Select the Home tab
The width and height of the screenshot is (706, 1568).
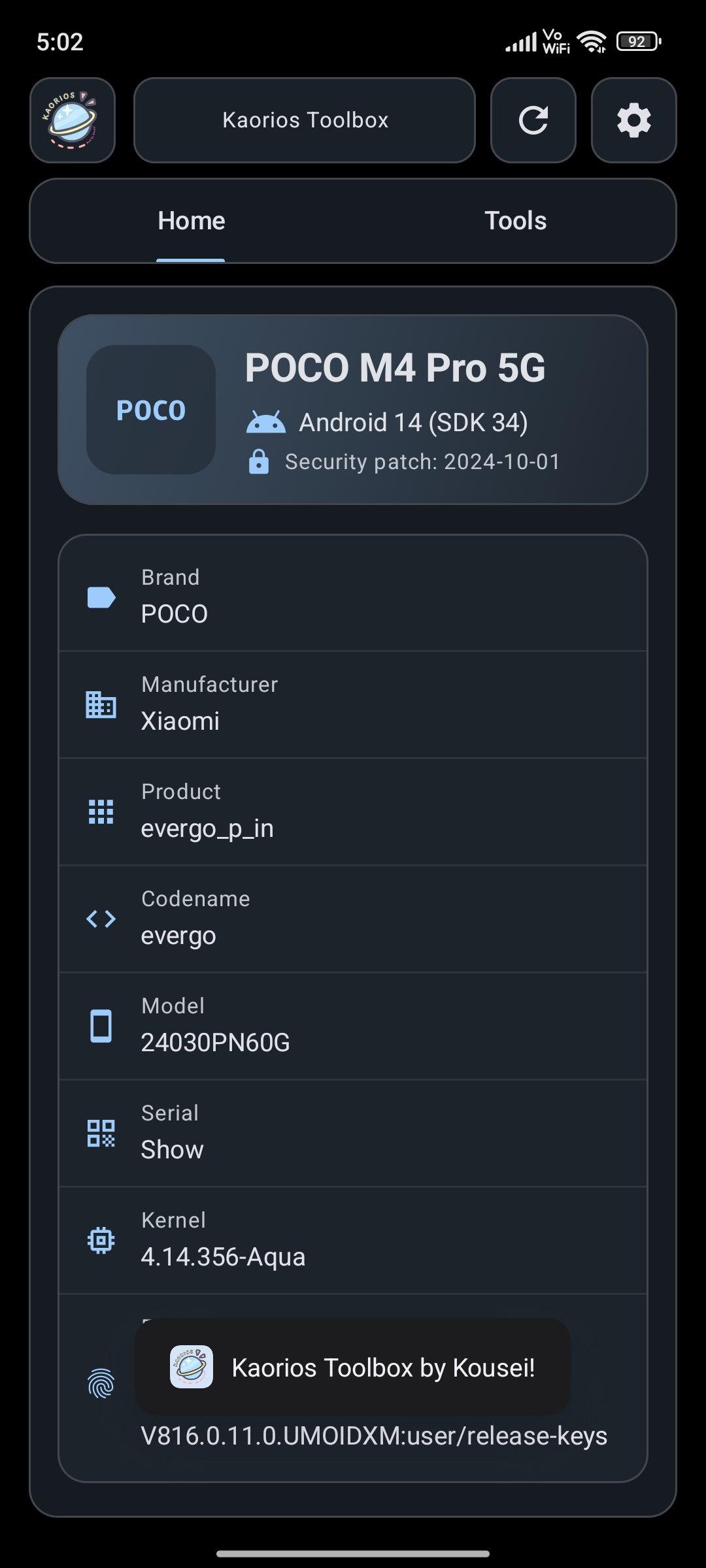pyautogui.click(x=191, y=221)
